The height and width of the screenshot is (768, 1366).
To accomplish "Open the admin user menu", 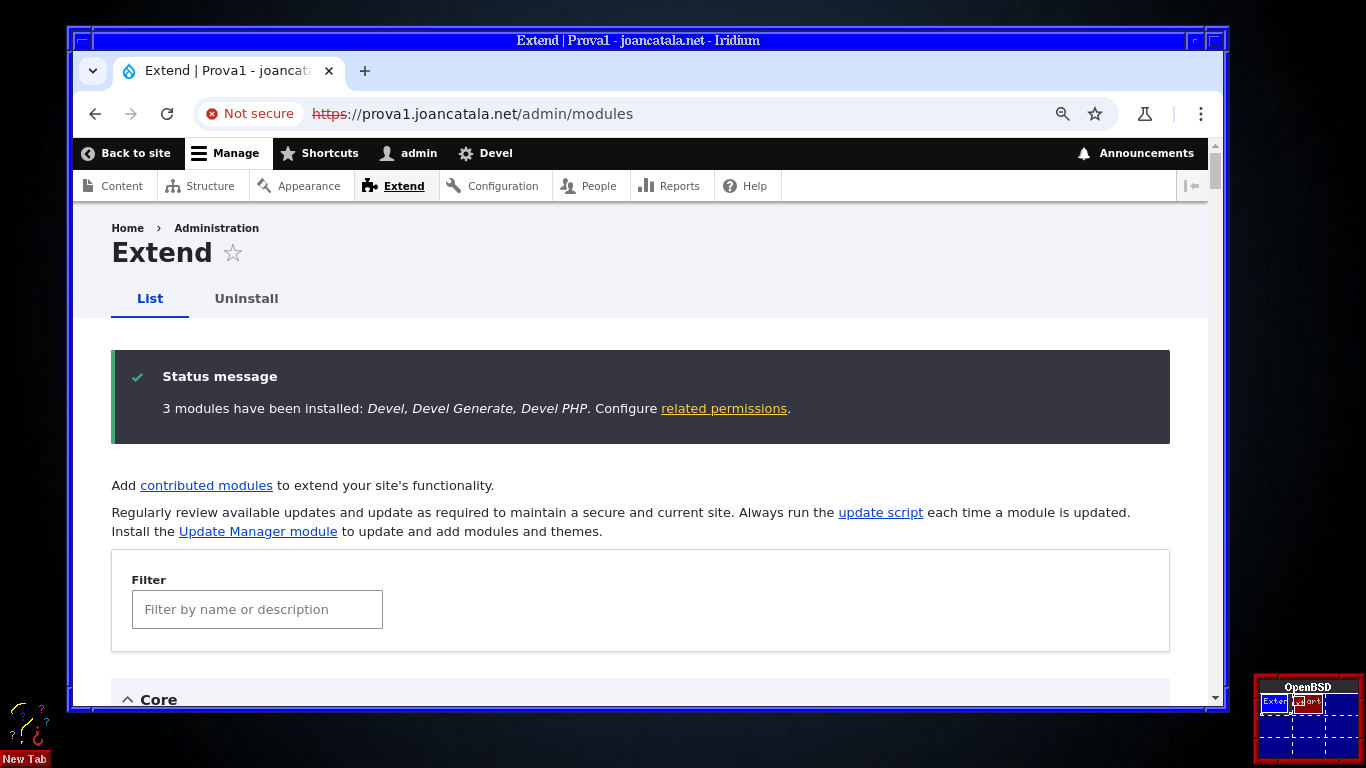I will pos(408,153).
